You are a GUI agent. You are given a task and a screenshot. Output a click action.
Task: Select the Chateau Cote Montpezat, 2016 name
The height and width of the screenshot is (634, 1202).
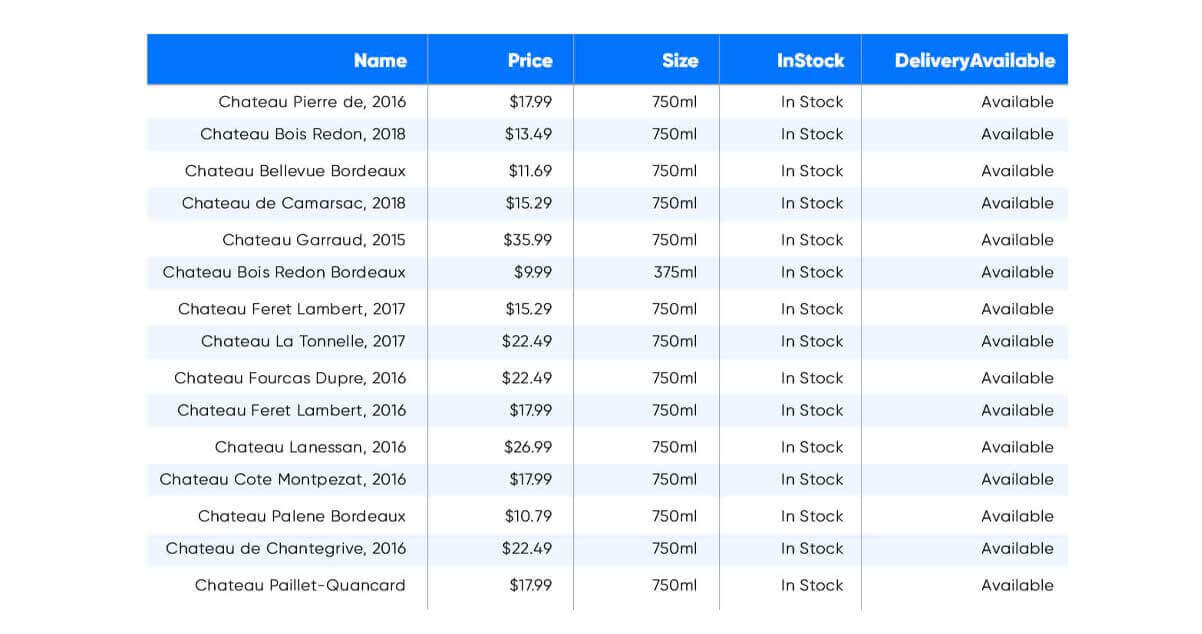coord(283,479)
